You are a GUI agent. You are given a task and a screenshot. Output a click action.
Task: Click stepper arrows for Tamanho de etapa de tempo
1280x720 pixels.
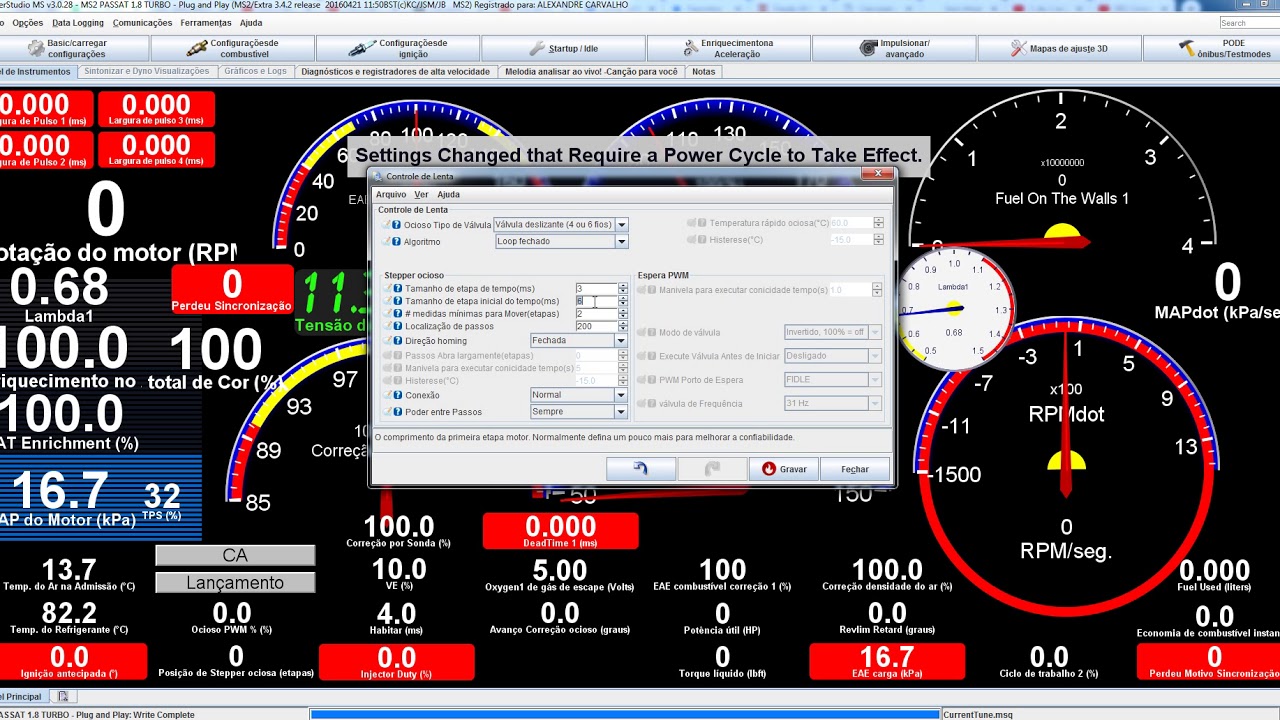622,289
